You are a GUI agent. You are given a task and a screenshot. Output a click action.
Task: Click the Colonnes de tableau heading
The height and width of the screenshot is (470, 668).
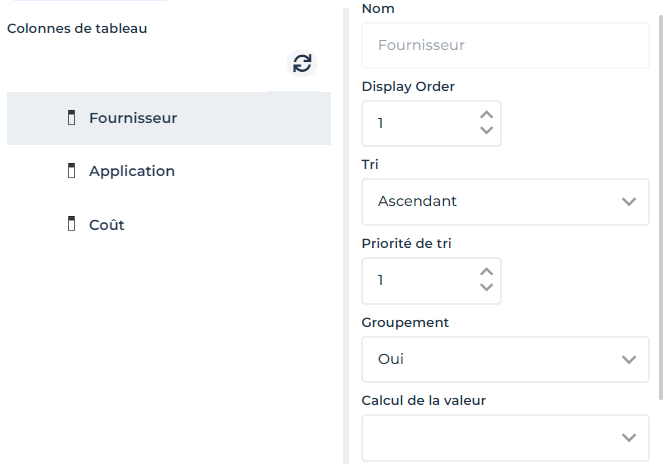[x=77, y=29]
